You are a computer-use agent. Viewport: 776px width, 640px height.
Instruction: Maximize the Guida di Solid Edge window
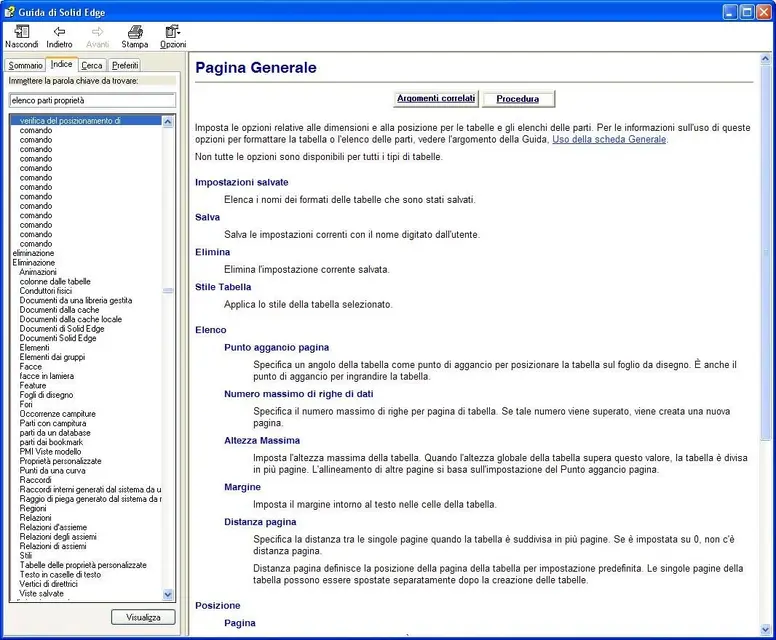pos(747,12)
